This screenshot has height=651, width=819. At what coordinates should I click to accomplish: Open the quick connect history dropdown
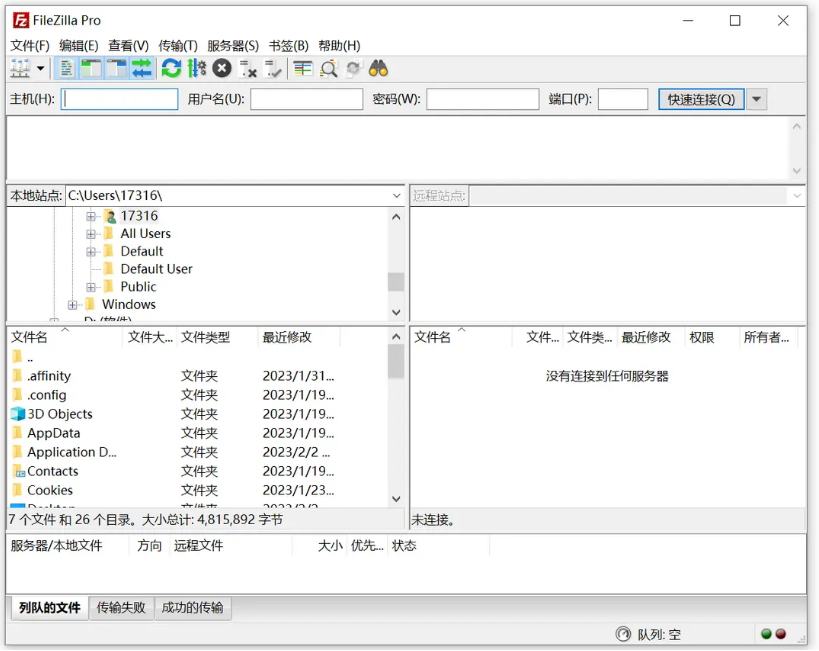pyautogui.click(x=757, y=99)
